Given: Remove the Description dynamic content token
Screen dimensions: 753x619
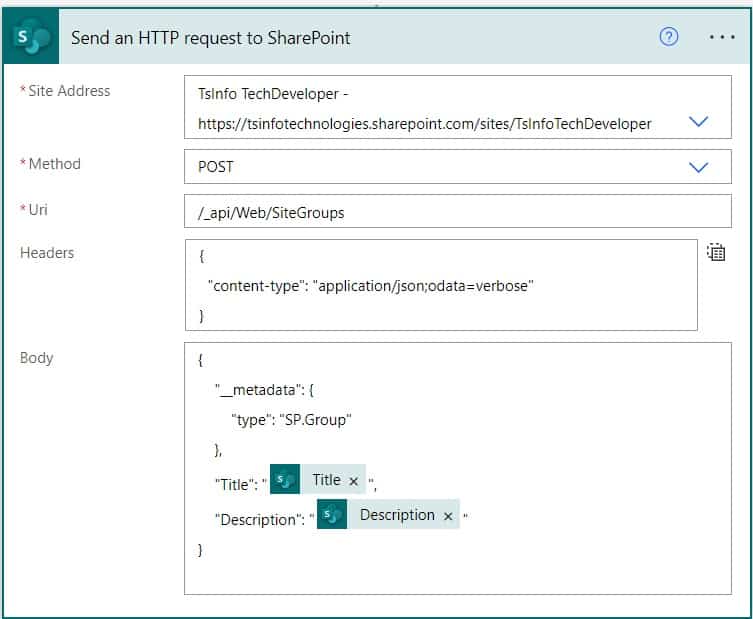Looking at the screenshot, I should click(x=448, y=516).
